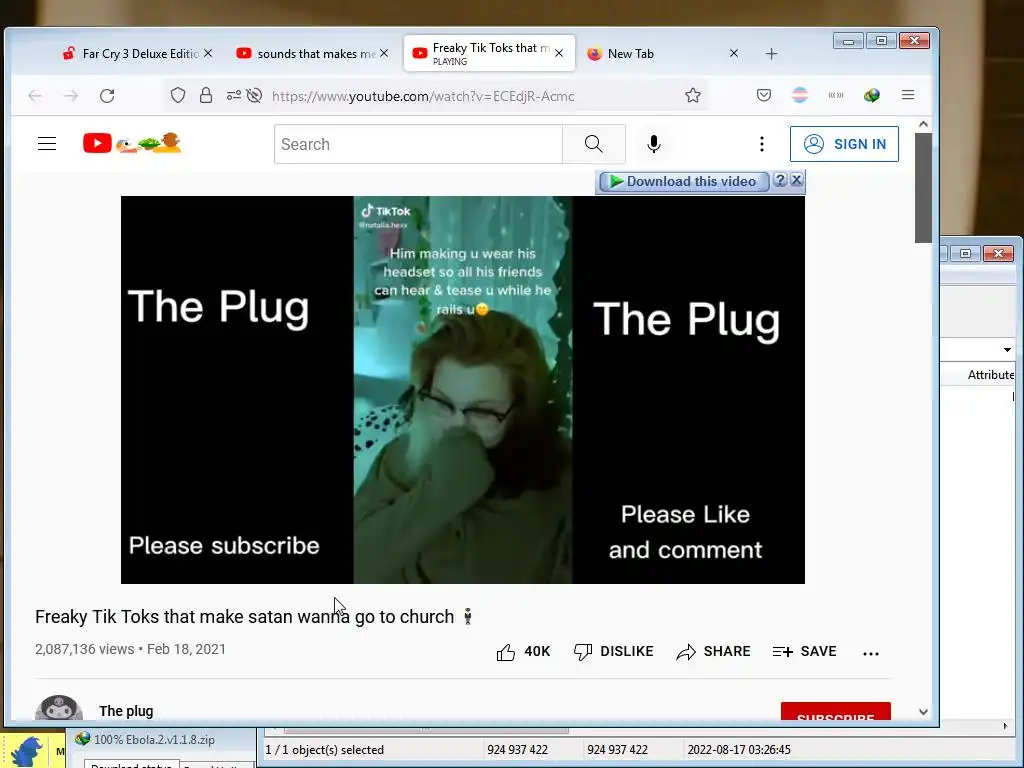Screen dimensions: 1024x768
Task: Open dropdown arrow in background window
Action: point(1007,350)
